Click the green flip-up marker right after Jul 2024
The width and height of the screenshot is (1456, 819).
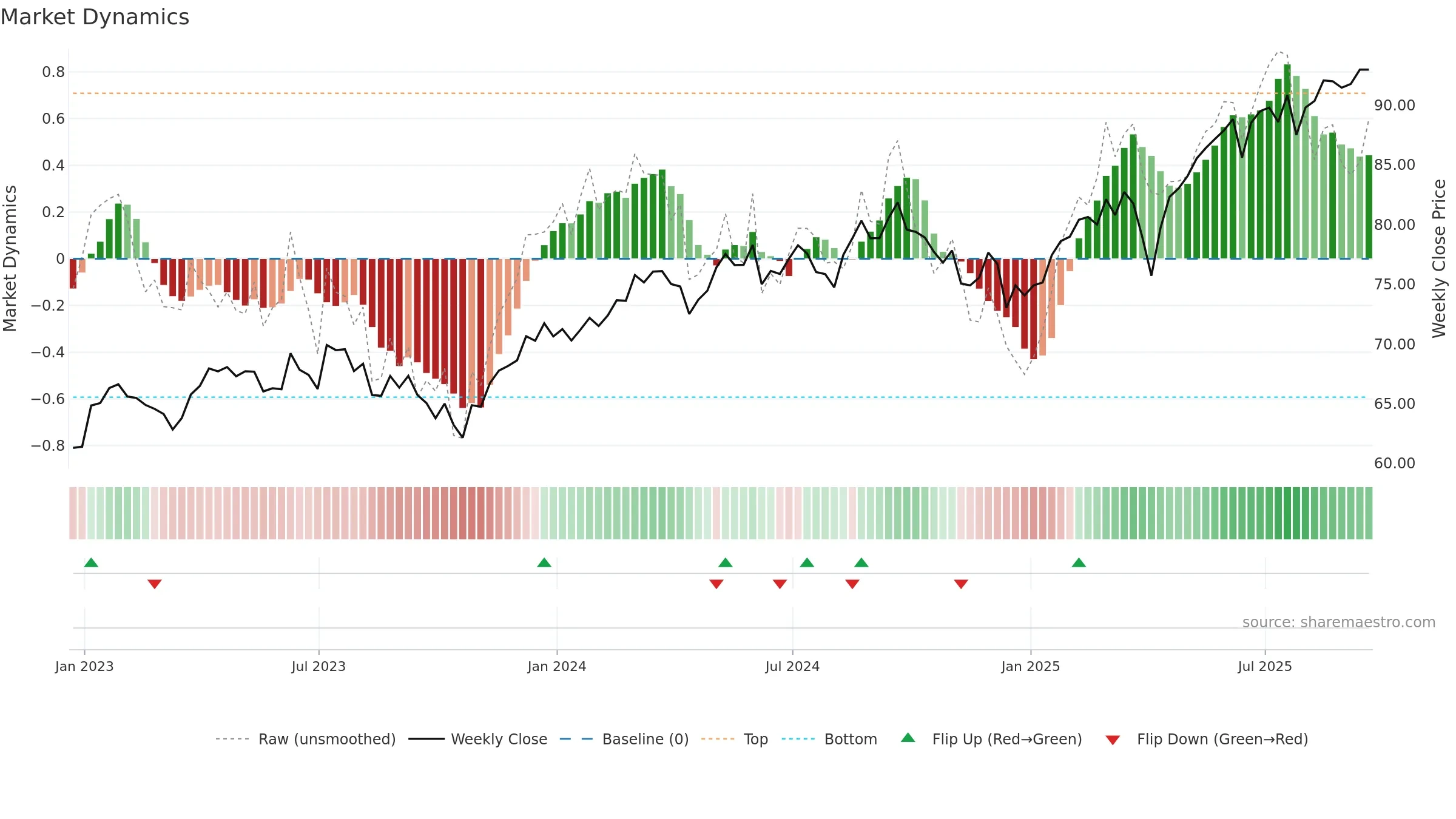coord(807,562)
